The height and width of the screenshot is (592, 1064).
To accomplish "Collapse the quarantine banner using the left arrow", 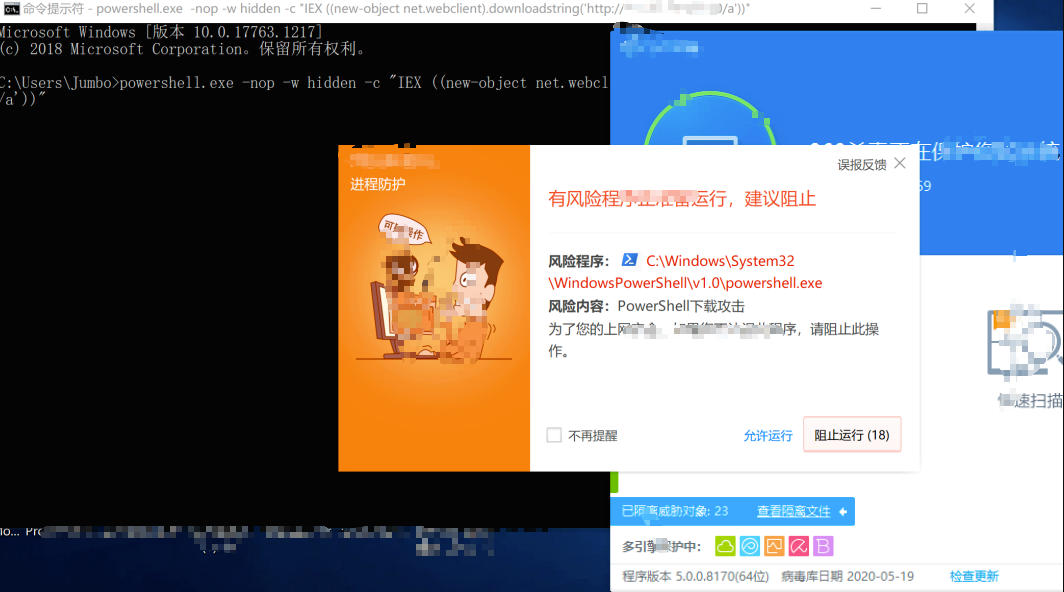I will click(x=842, y=510).
